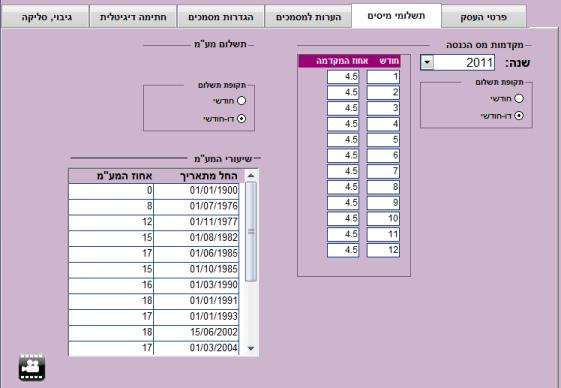Click the video camera help icon

tap(32, 367)
